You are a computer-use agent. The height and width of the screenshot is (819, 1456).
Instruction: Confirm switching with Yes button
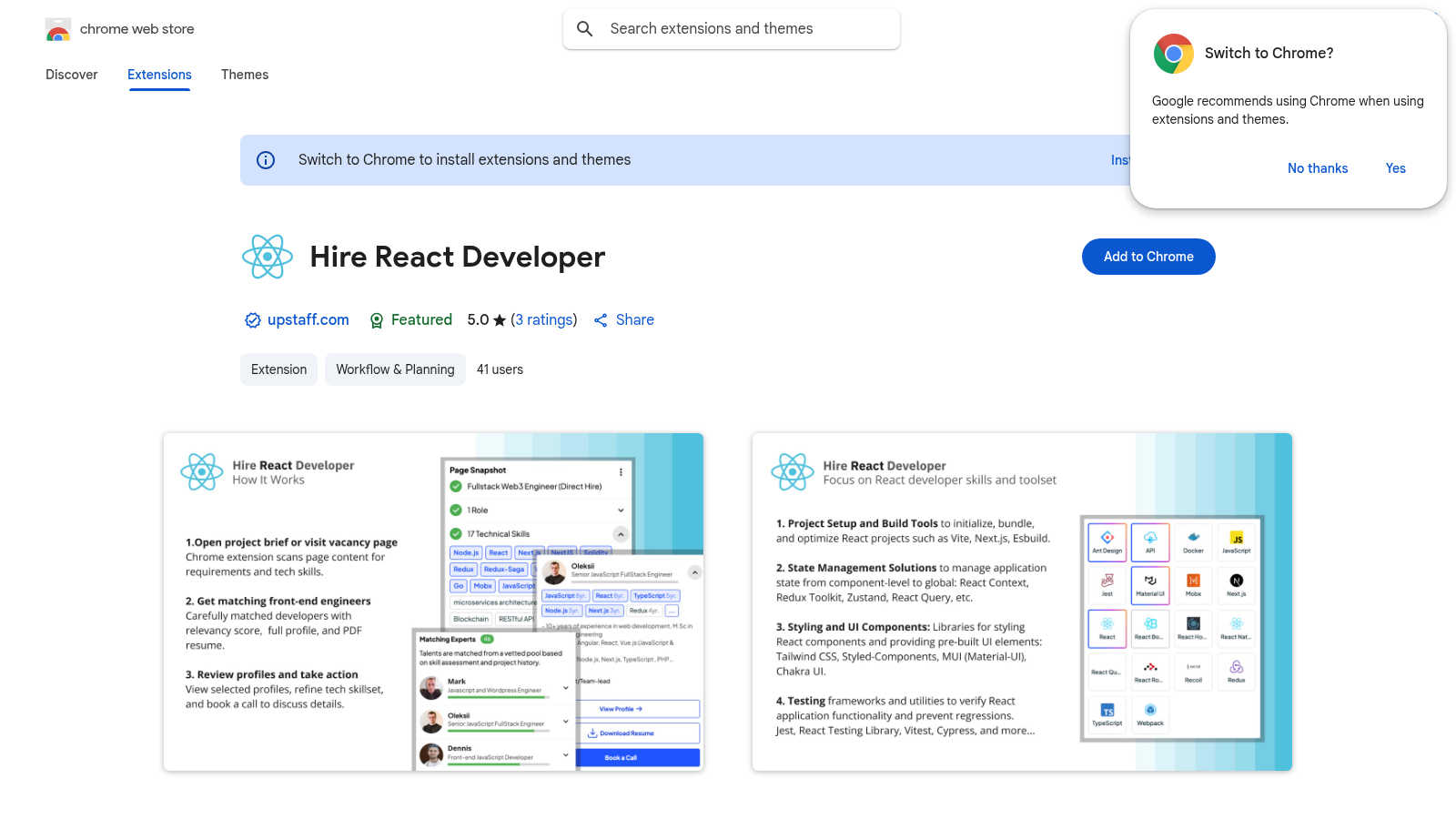(x=1396, y=168)
